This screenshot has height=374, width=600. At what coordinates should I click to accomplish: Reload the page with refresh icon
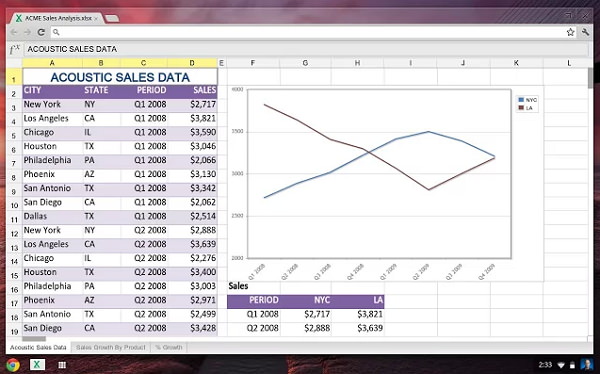41,32
